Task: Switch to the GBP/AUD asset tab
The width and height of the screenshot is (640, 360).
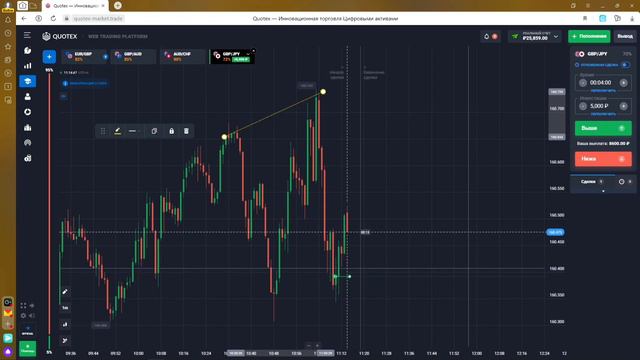Action: tap(133, 56)
